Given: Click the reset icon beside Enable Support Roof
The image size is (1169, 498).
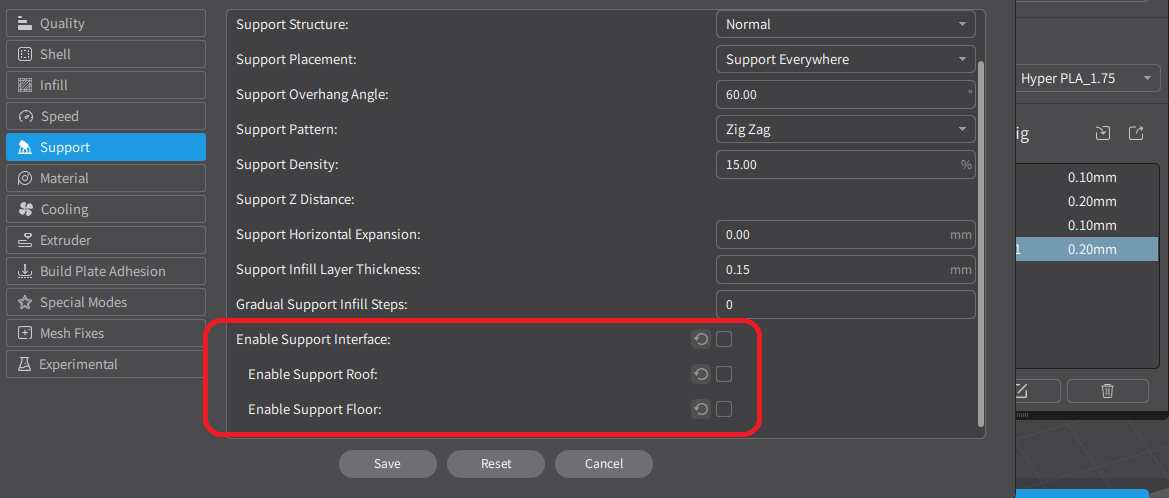Looking at the screenshot, I should click(701, 374).
